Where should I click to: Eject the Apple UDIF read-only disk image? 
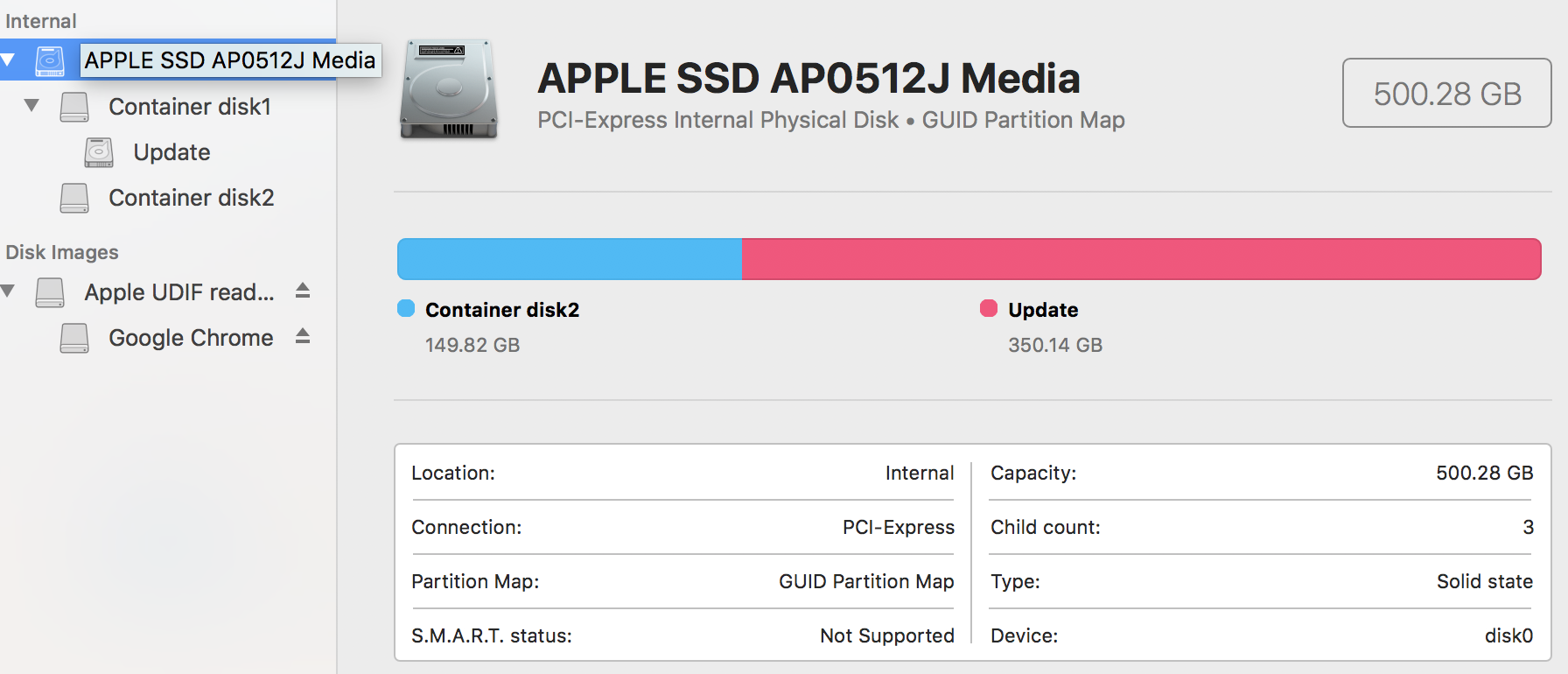click(x=301, y=291)
